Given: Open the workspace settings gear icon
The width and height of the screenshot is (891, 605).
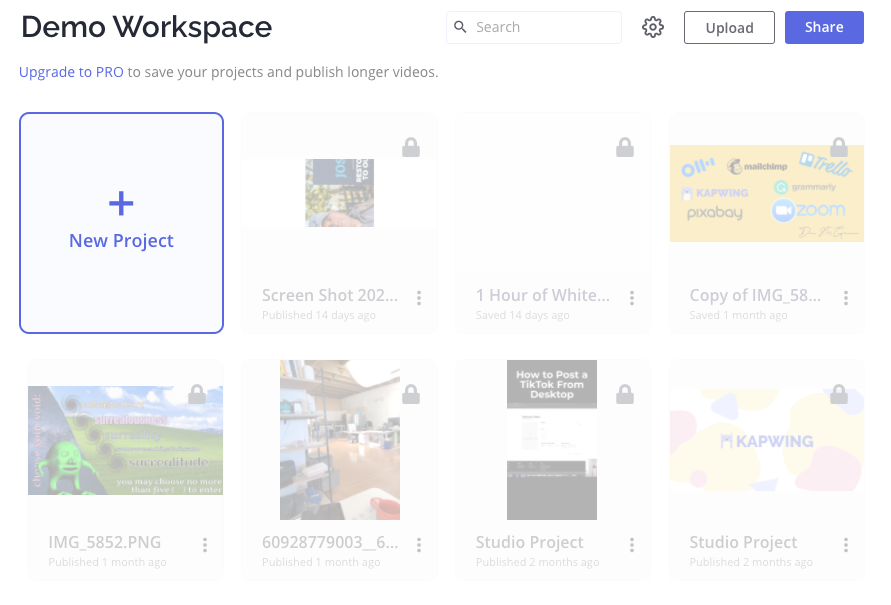Looking at the screenshot, I should pyautogui.click(x=653, y=28).
